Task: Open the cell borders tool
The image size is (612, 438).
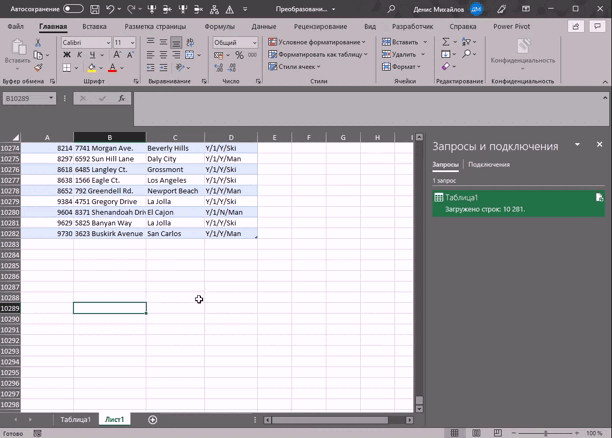Action: click(67, 68)
